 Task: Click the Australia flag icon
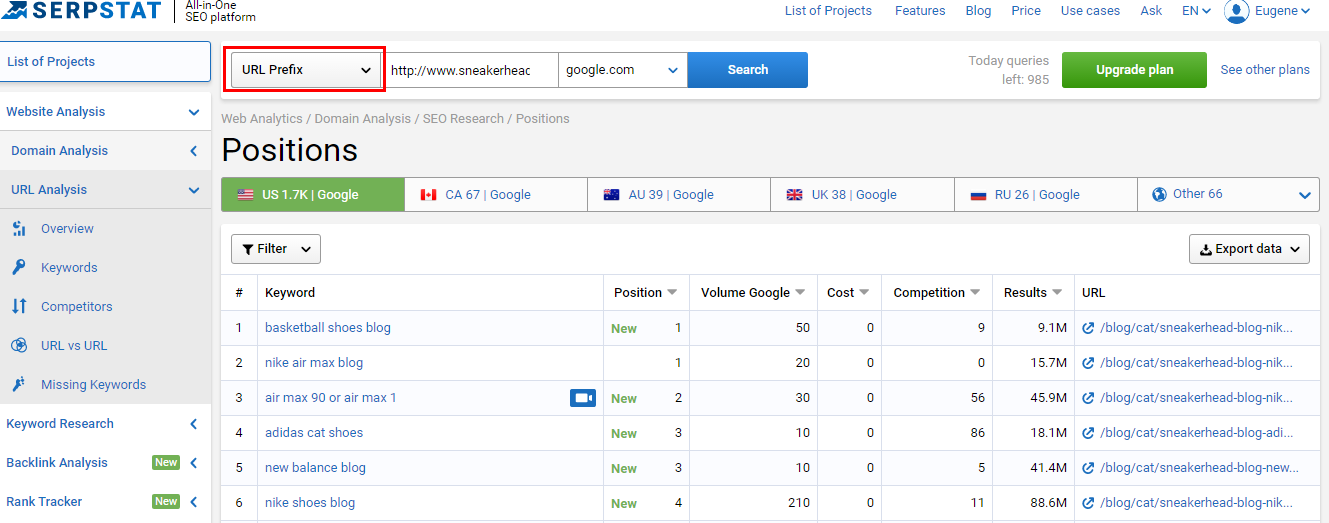coord(612,195)
